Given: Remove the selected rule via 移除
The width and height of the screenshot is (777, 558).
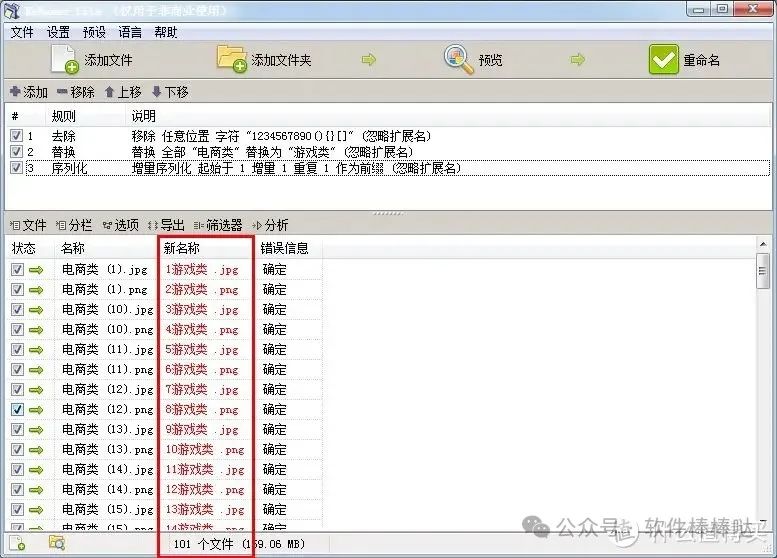Looking at the screenshot, I should 76,92.
